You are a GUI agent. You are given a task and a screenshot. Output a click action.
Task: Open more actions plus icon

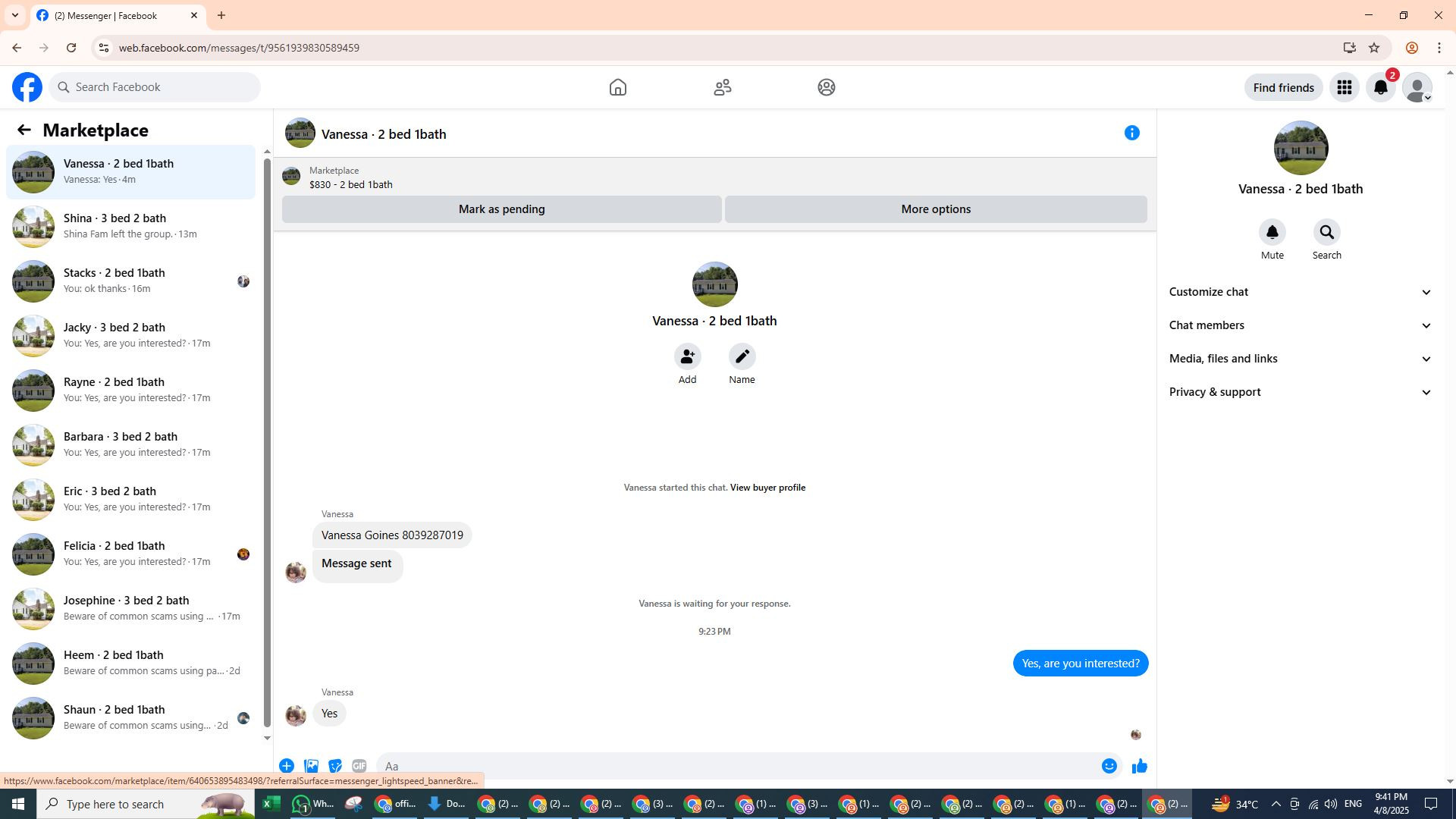click(x=287, y=766)
